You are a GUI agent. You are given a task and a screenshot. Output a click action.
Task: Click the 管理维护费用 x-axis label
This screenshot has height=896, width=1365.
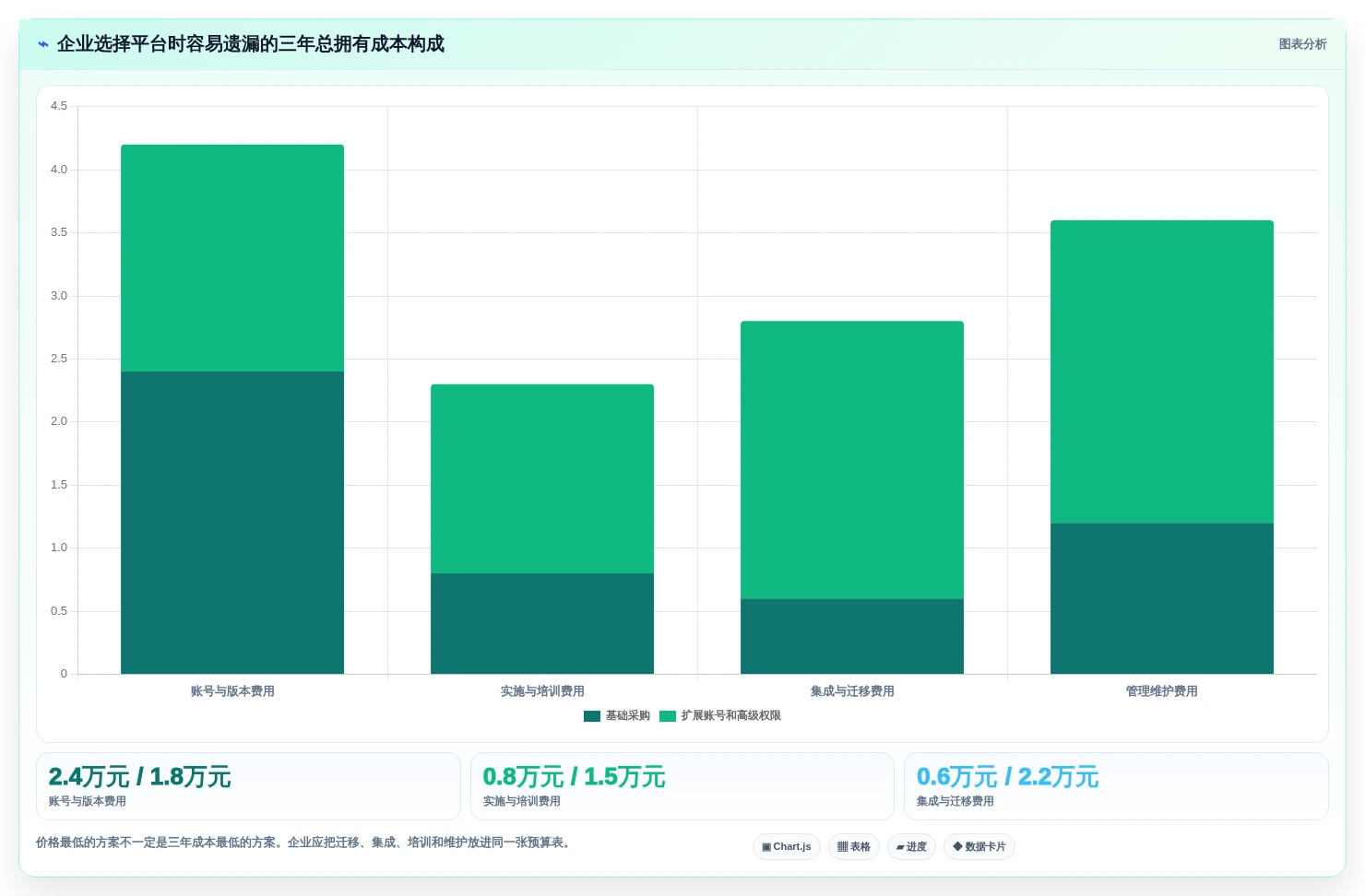[x=1162, y=691]
